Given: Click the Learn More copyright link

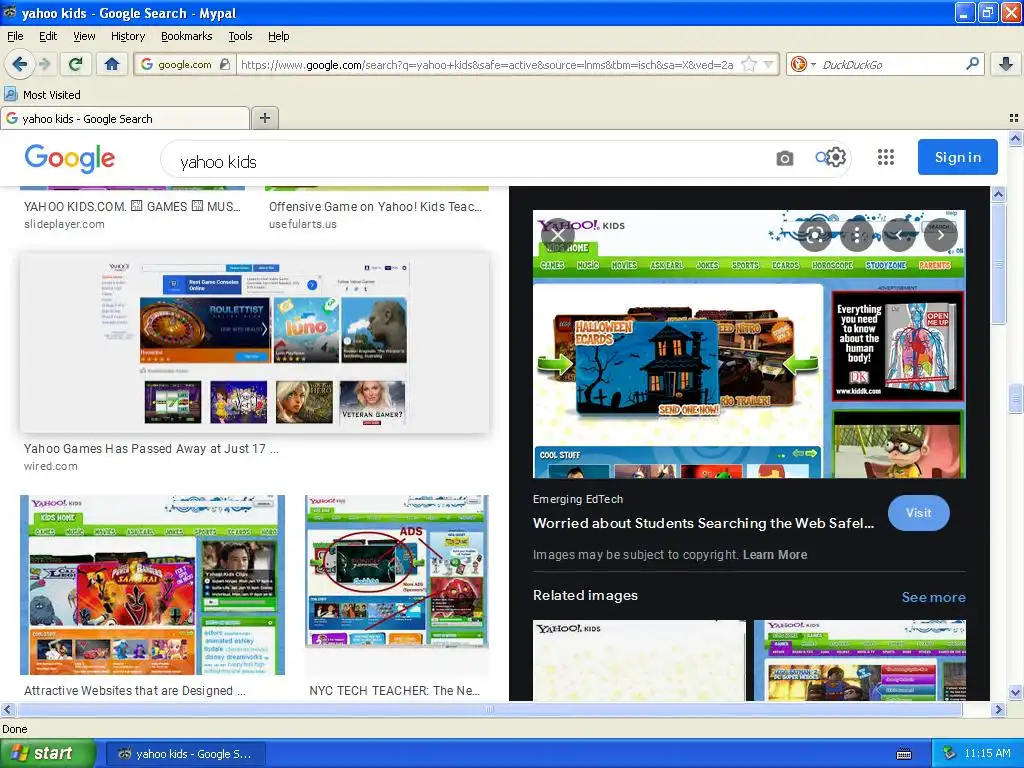Looking at the screenshot, I should [x=775, y=554].
